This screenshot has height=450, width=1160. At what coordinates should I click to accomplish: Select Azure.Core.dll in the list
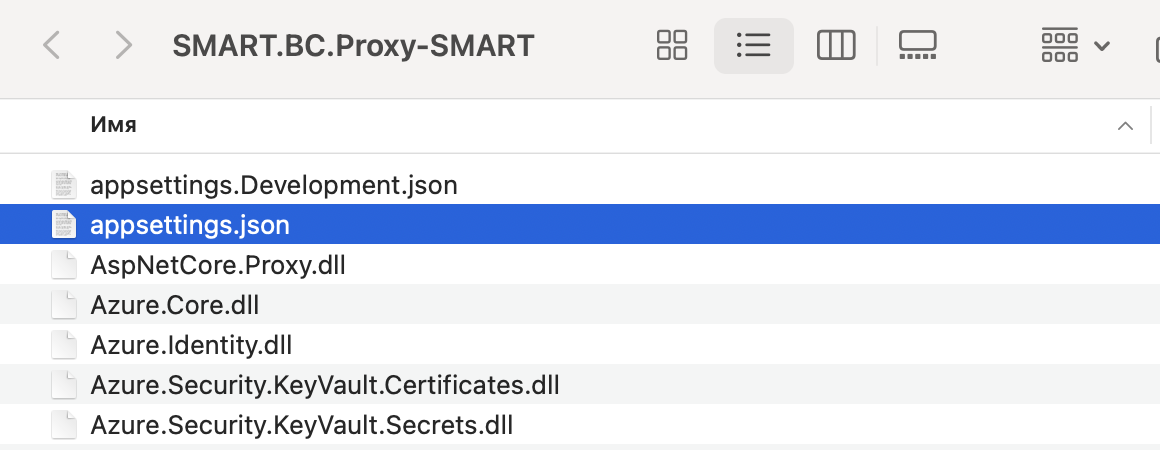click(174, 305)
